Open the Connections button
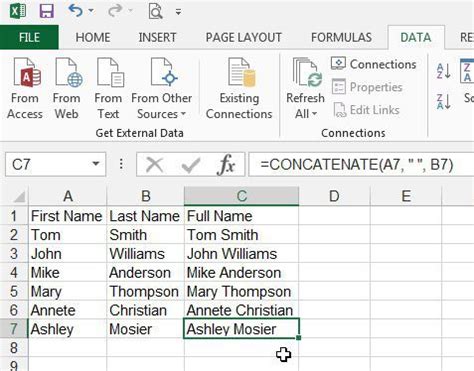474x371 pixels. pos(373,64)
